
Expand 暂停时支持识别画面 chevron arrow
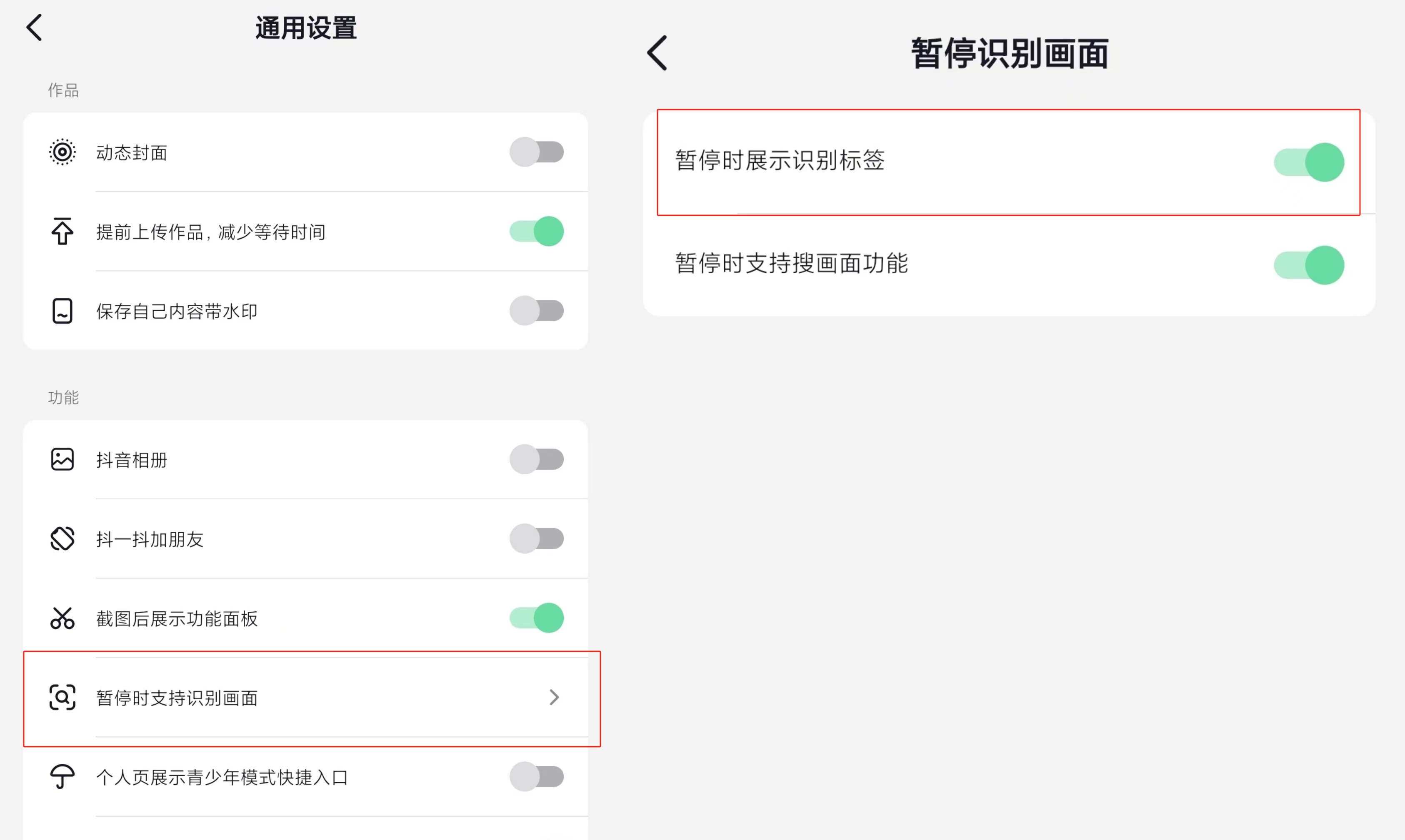(x=554, y=697)
